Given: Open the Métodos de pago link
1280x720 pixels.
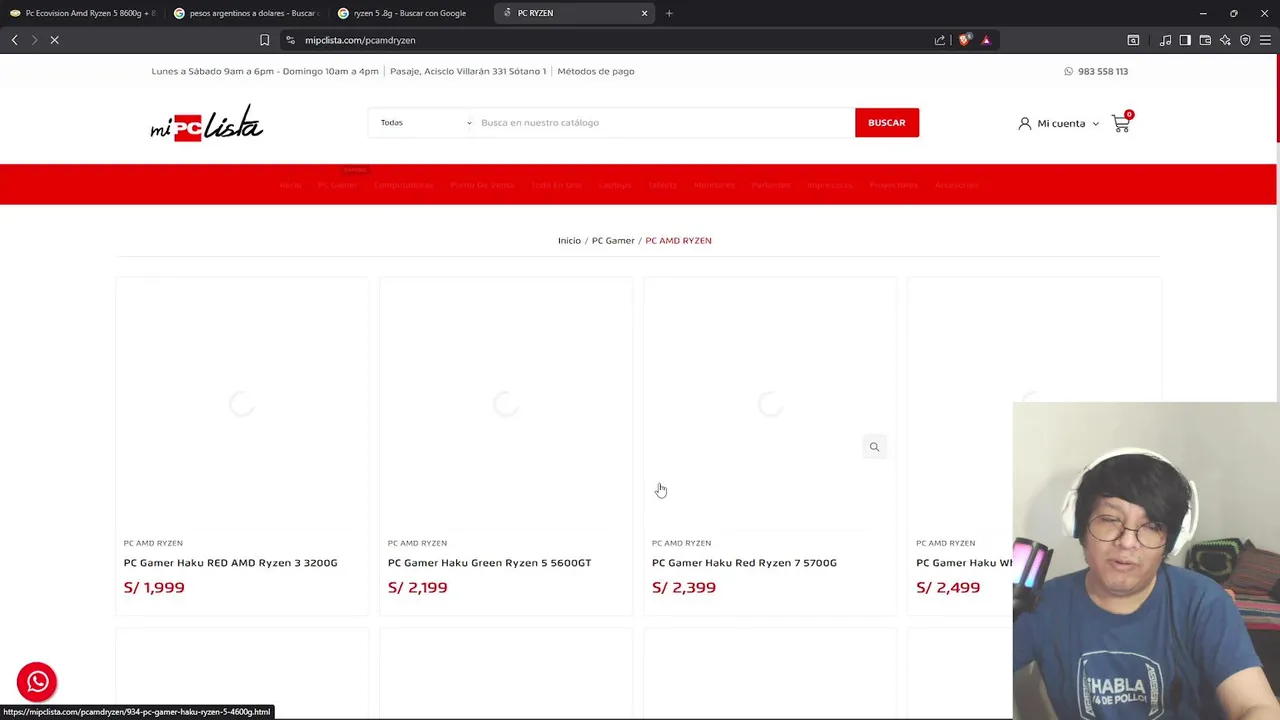Looking at the screenshot, I should click(596, 71).
